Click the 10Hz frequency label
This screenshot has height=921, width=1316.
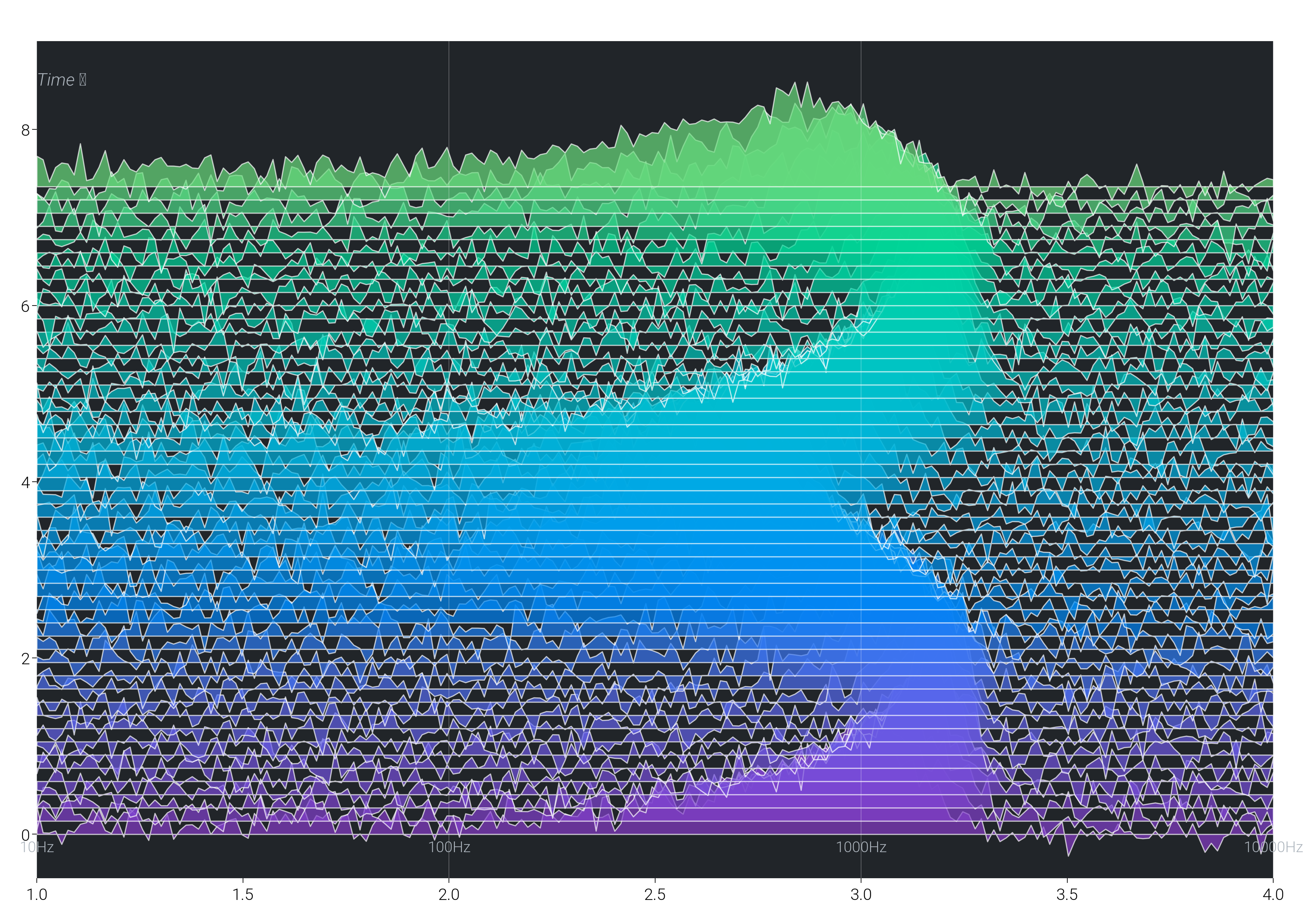(x=38, y=848)
